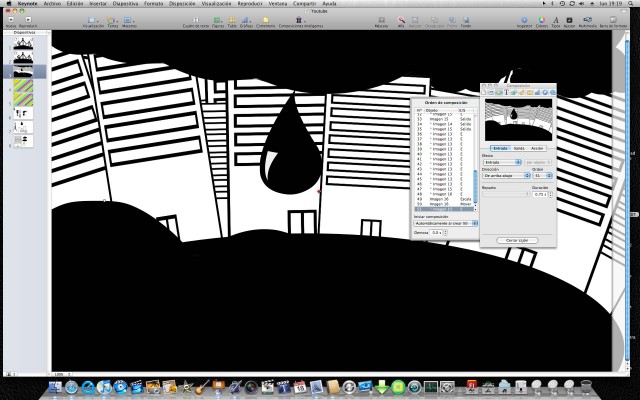Open the Insertar menu
Viewport: 640px width, 400px height.
tap(98, 3)
